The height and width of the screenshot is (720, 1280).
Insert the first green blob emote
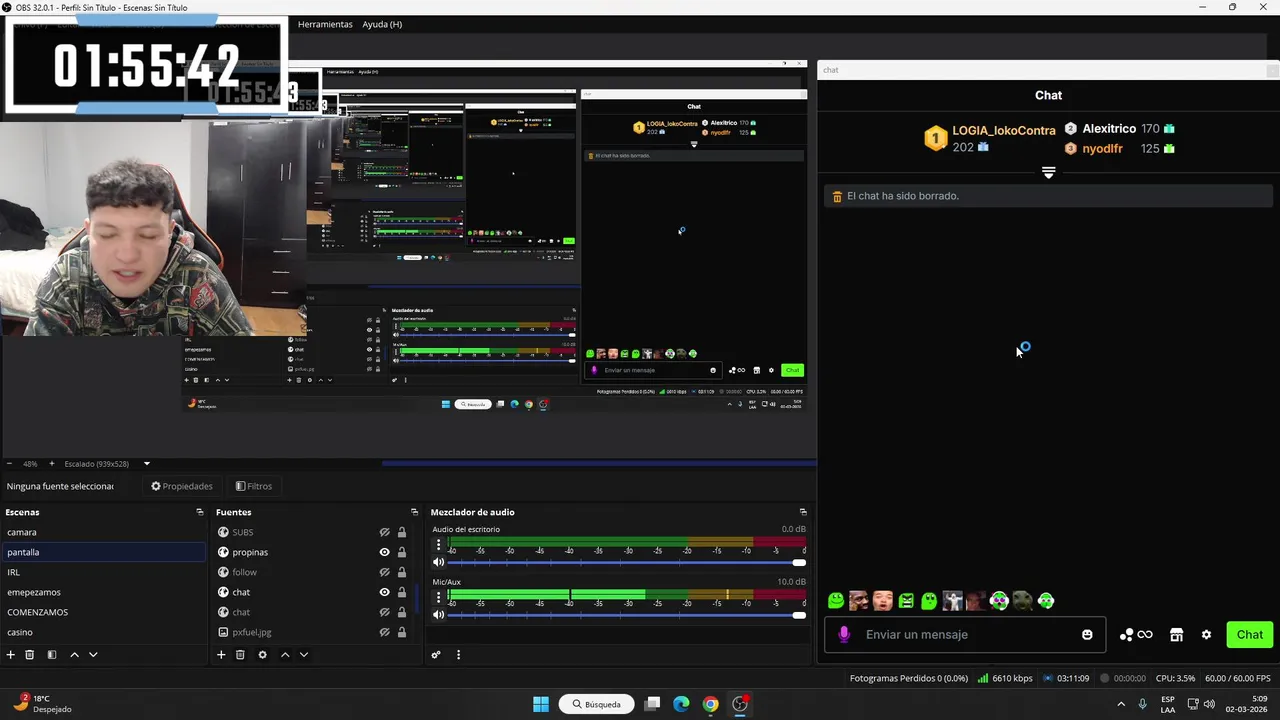836,601
